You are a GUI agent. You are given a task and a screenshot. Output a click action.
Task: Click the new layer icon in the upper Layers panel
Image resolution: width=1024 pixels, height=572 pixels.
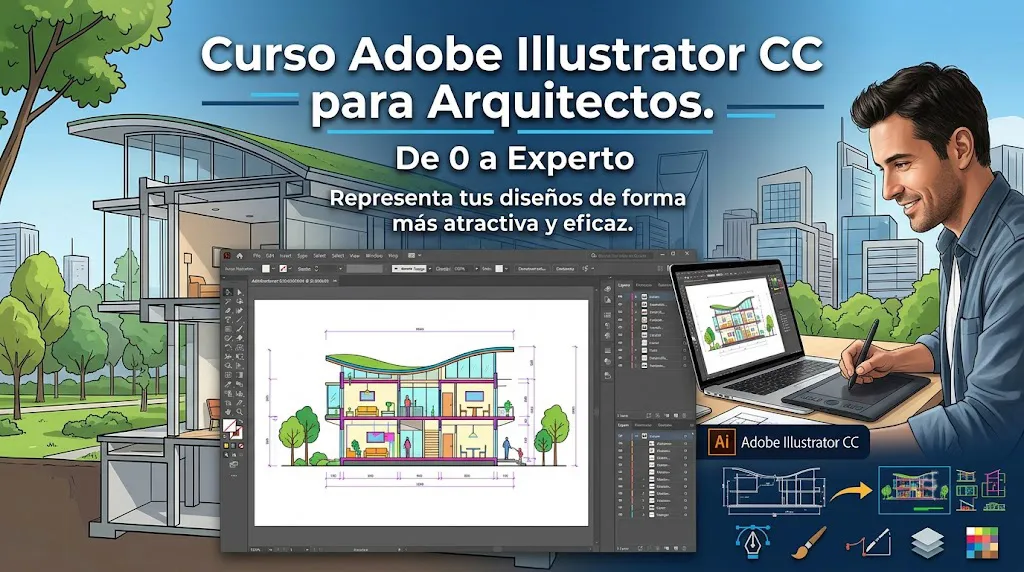click(x=676, y=415)
